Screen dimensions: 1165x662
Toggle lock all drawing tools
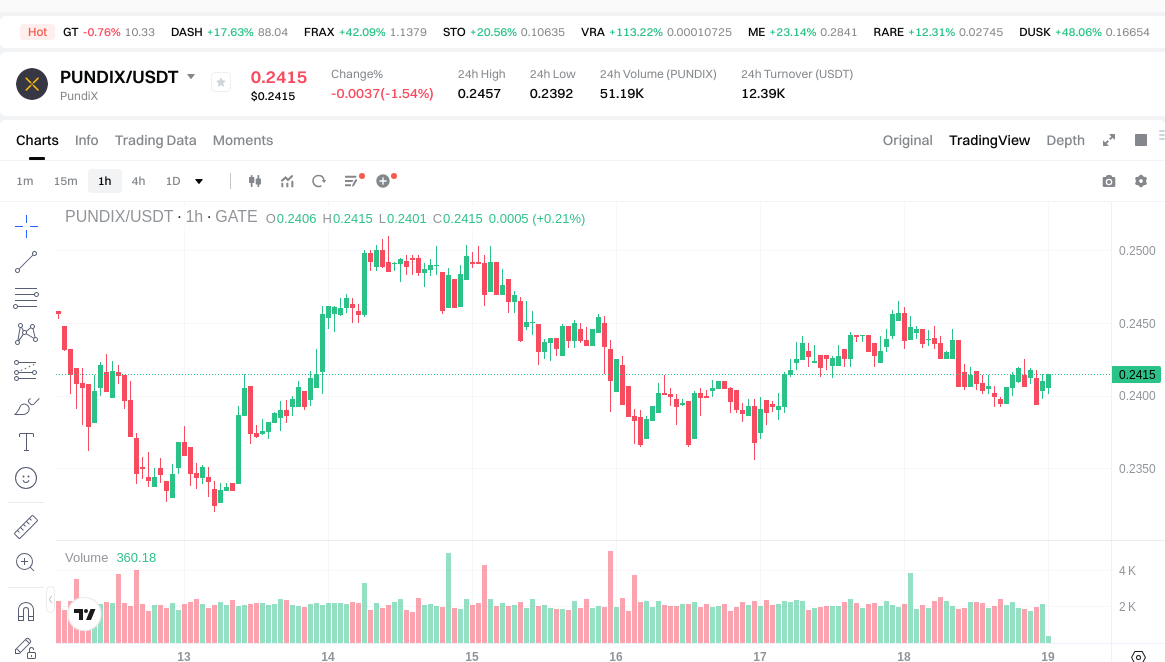pos(26,648)
